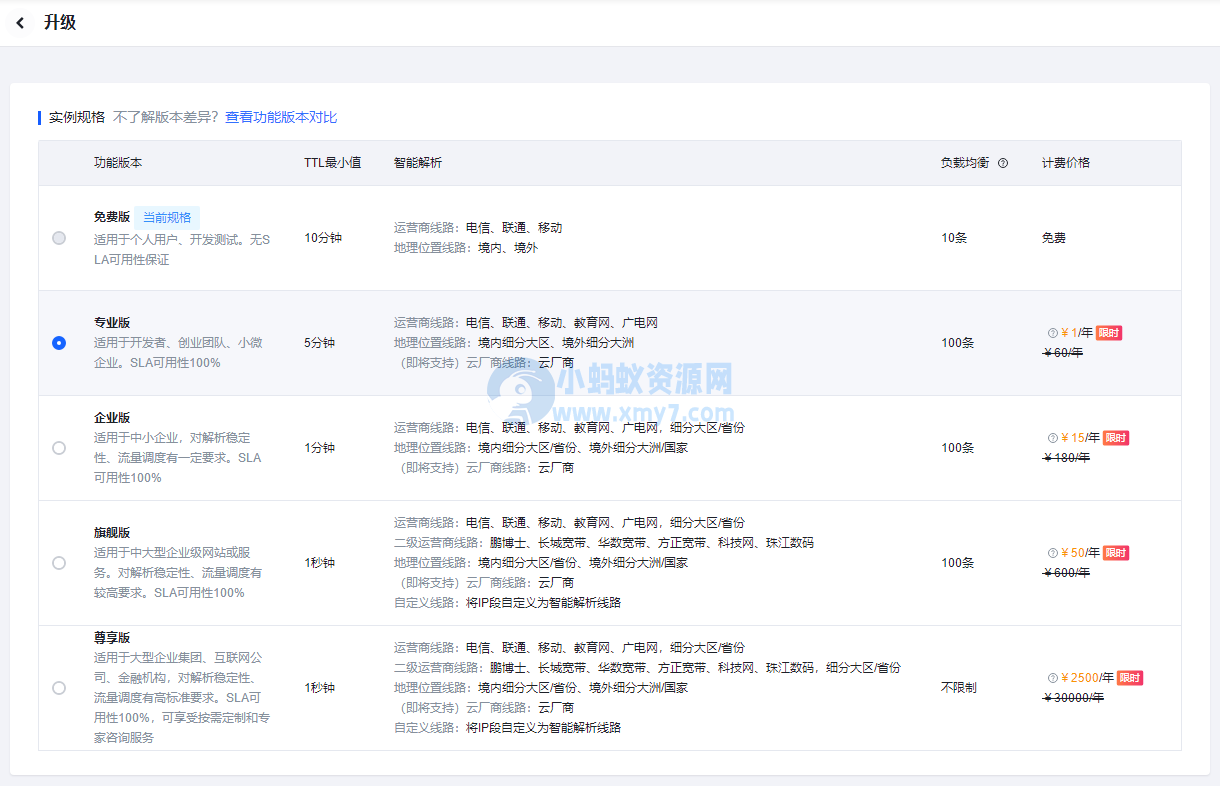Choose the 企业版 radio button

click(x=59, y=448)
